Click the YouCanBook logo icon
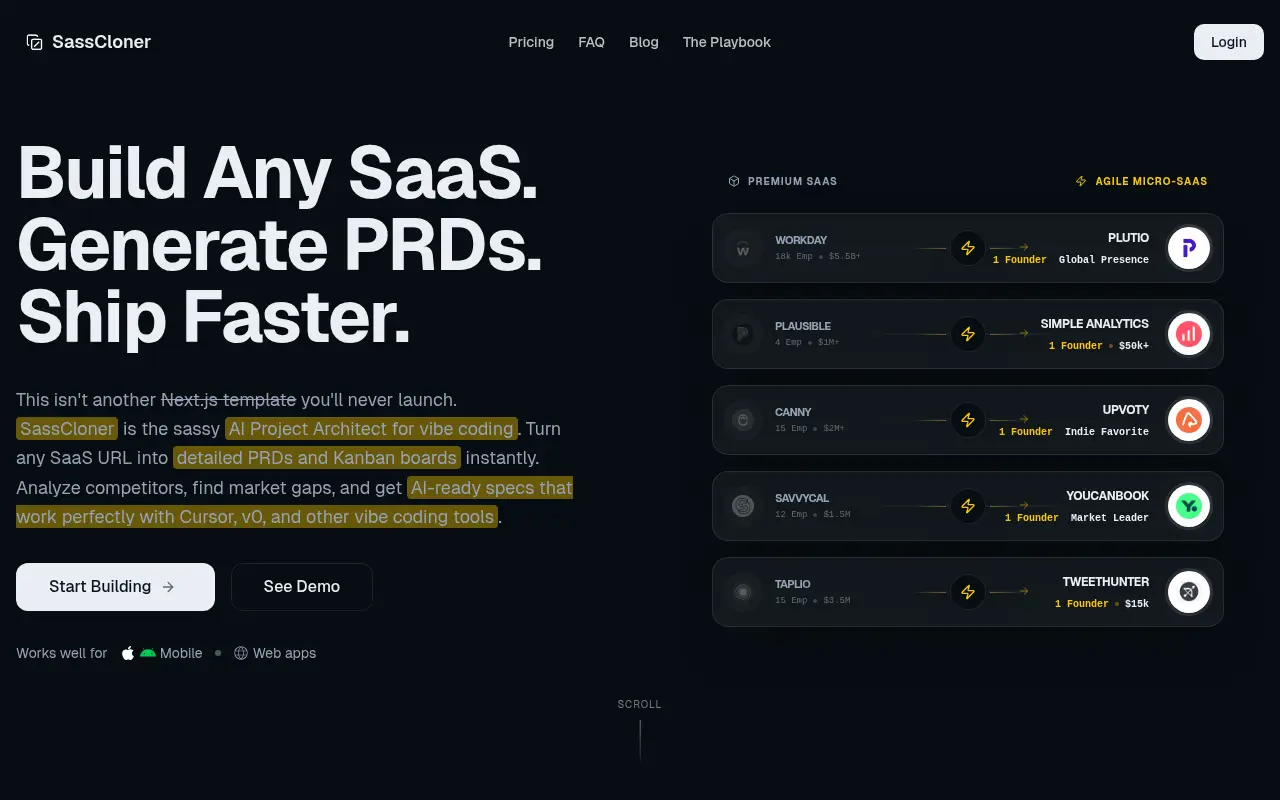This screenshot has height=800, width=1280. pyautogui.click(x=1189, y=506)
